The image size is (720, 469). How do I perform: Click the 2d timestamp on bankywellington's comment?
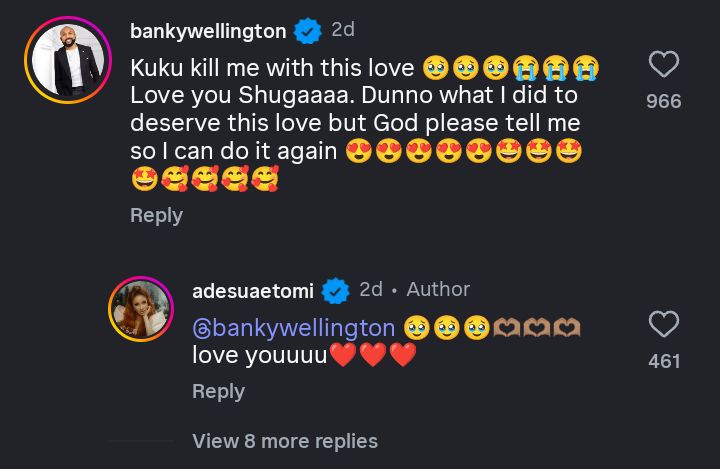click(x=342, y=30)
